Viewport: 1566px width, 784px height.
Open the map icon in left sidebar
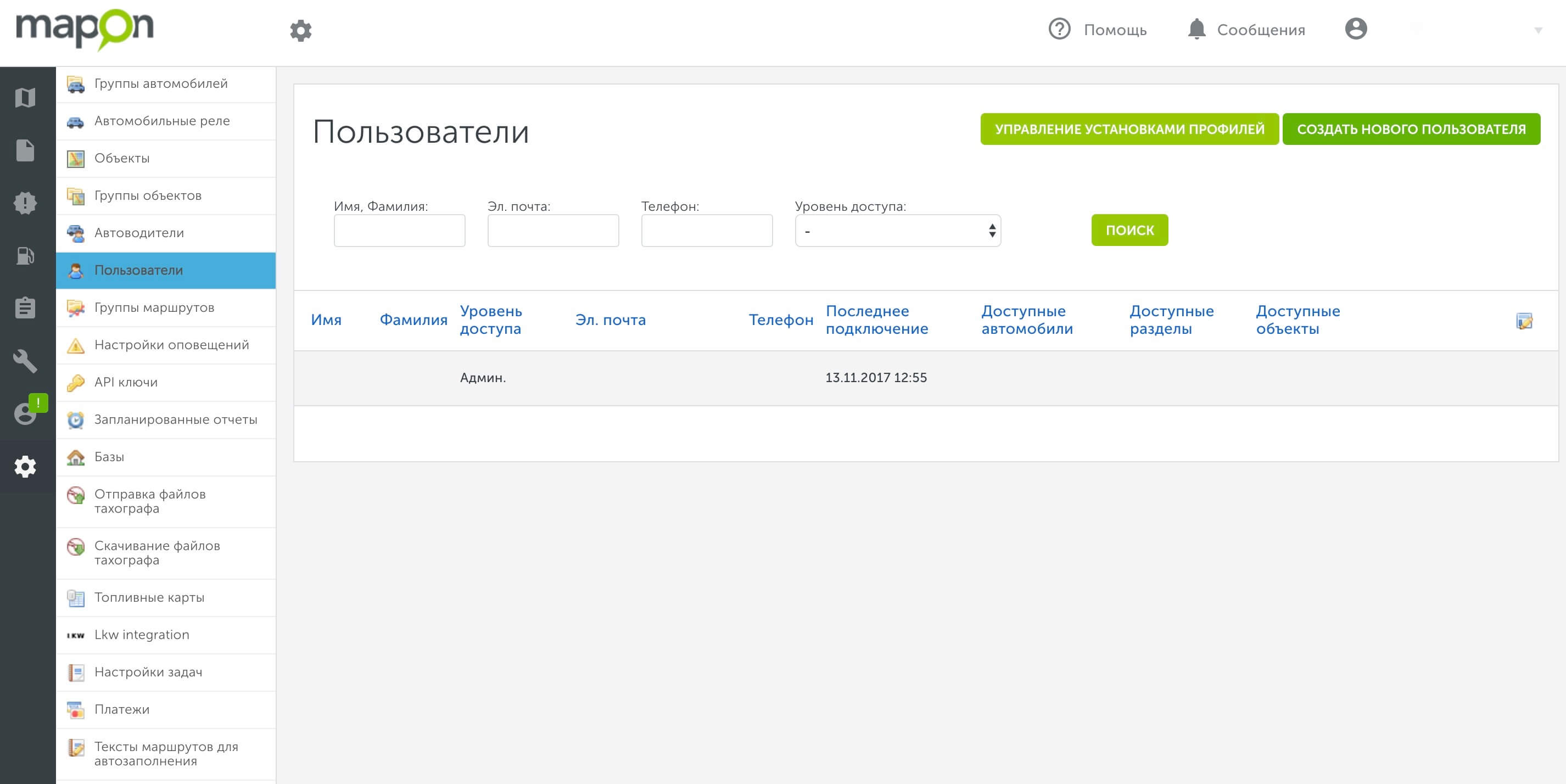[x=25, y=97]
